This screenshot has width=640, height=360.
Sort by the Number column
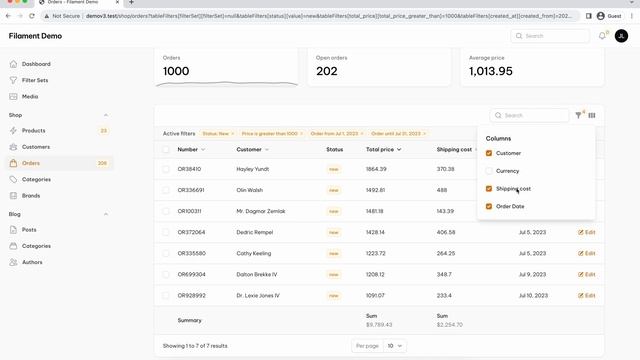point(191,150)
